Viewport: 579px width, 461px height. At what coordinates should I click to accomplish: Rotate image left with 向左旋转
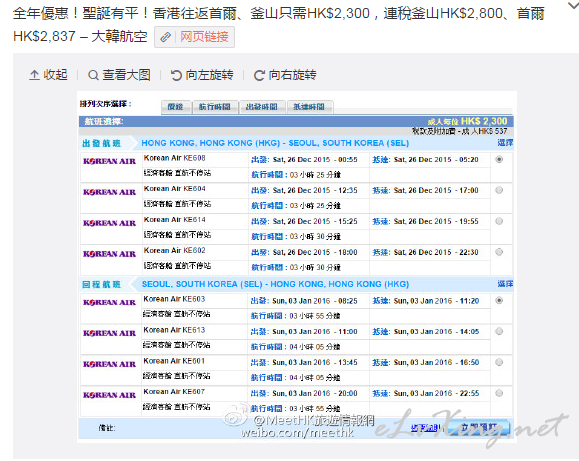click(x=202, y=75)
